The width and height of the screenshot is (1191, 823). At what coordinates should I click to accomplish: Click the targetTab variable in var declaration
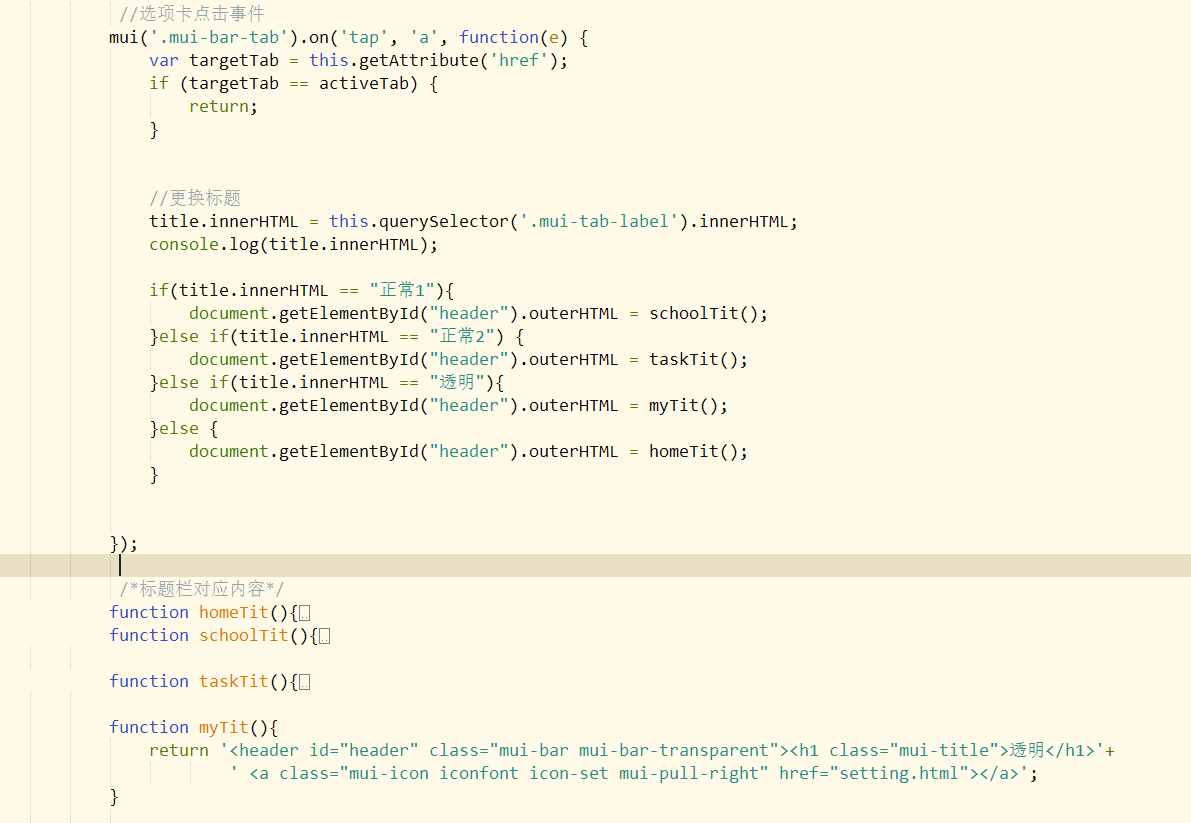pyautogui.click(x=234, y=60)
